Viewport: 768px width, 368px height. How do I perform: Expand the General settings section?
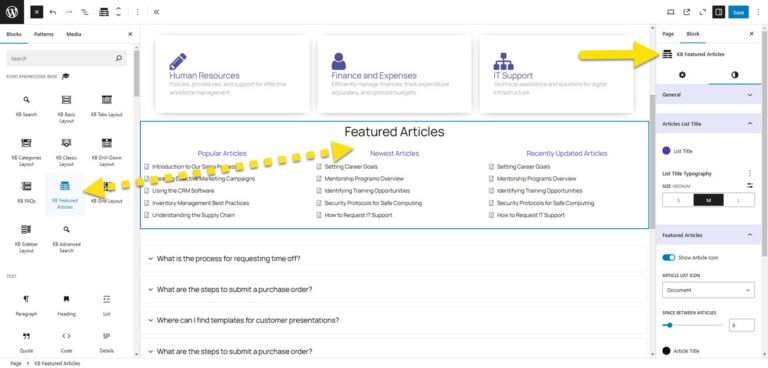(708, 95)
